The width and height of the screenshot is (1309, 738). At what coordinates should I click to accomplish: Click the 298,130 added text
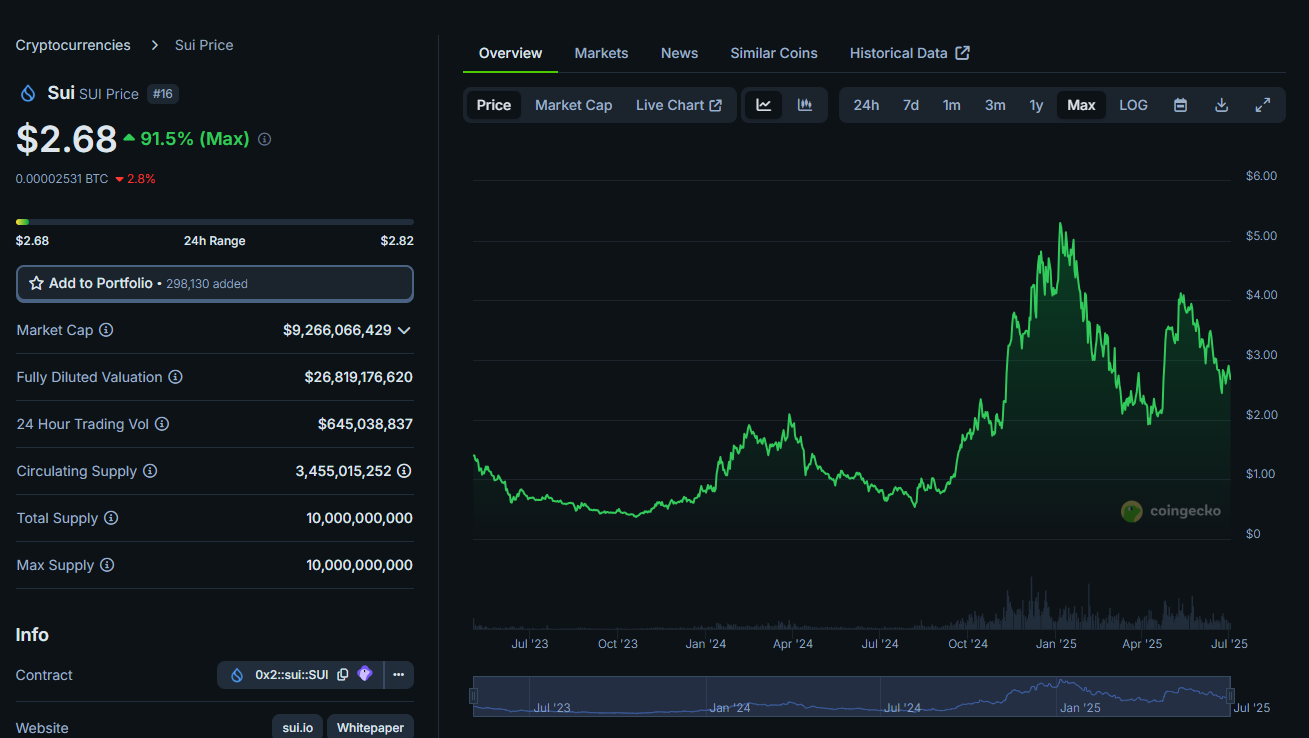[207, 284]
